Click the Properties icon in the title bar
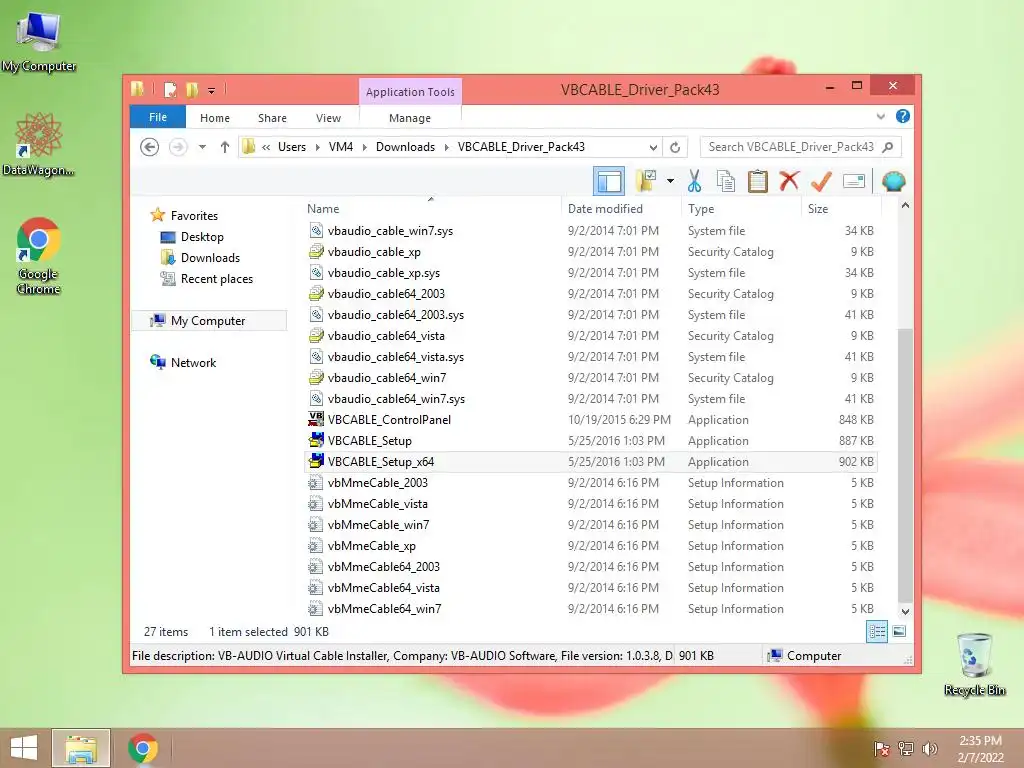Screen dimensions: 1024x768 point(170,89)
